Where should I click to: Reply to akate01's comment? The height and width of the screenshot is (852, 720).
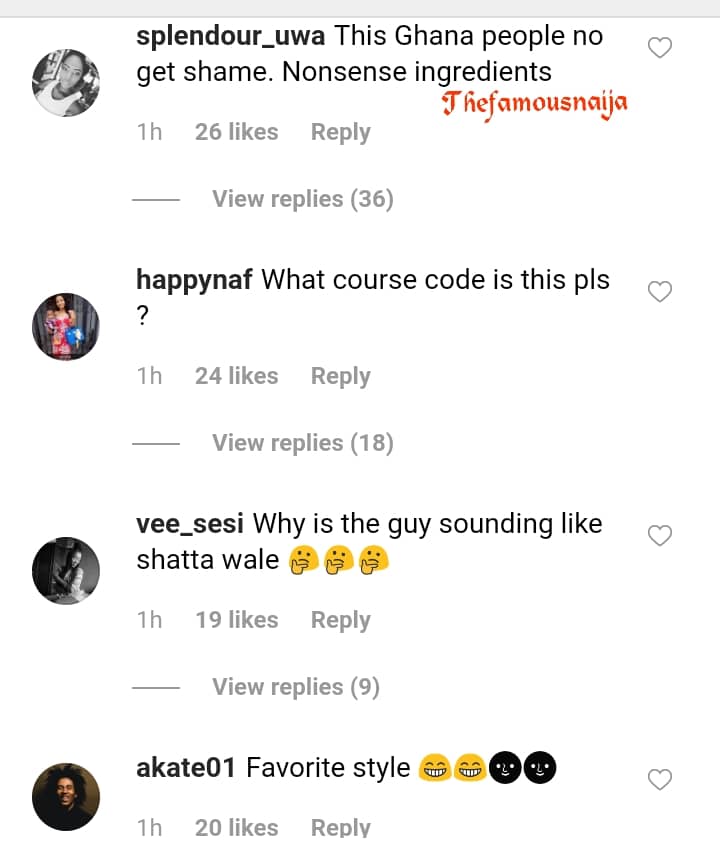tap(340, 827)
